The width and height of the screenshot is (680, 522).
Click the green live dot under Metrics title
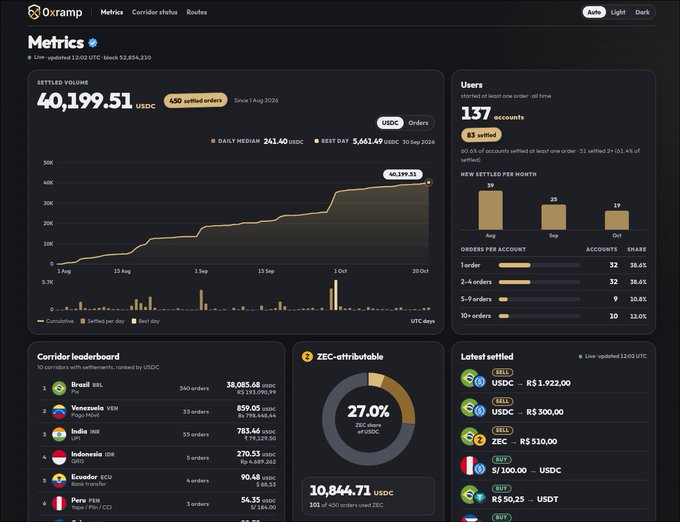29,57
